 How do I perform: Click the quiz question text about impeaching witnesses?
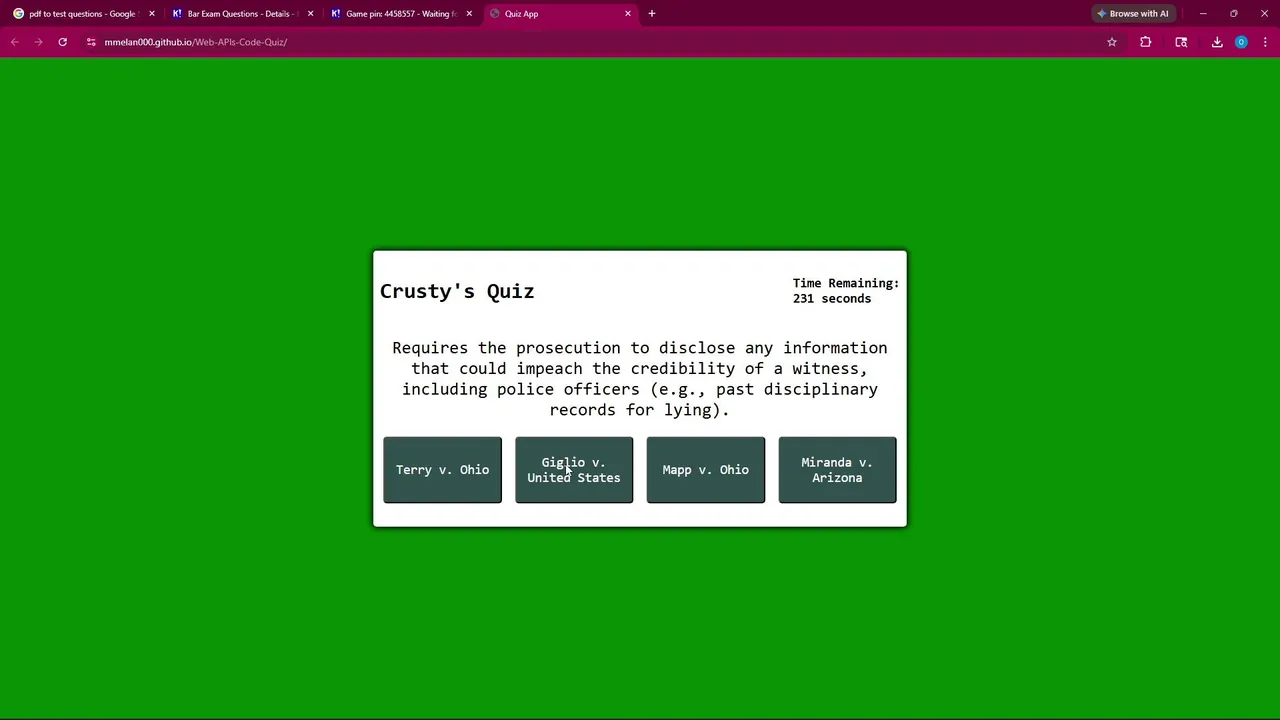[640, 379]
